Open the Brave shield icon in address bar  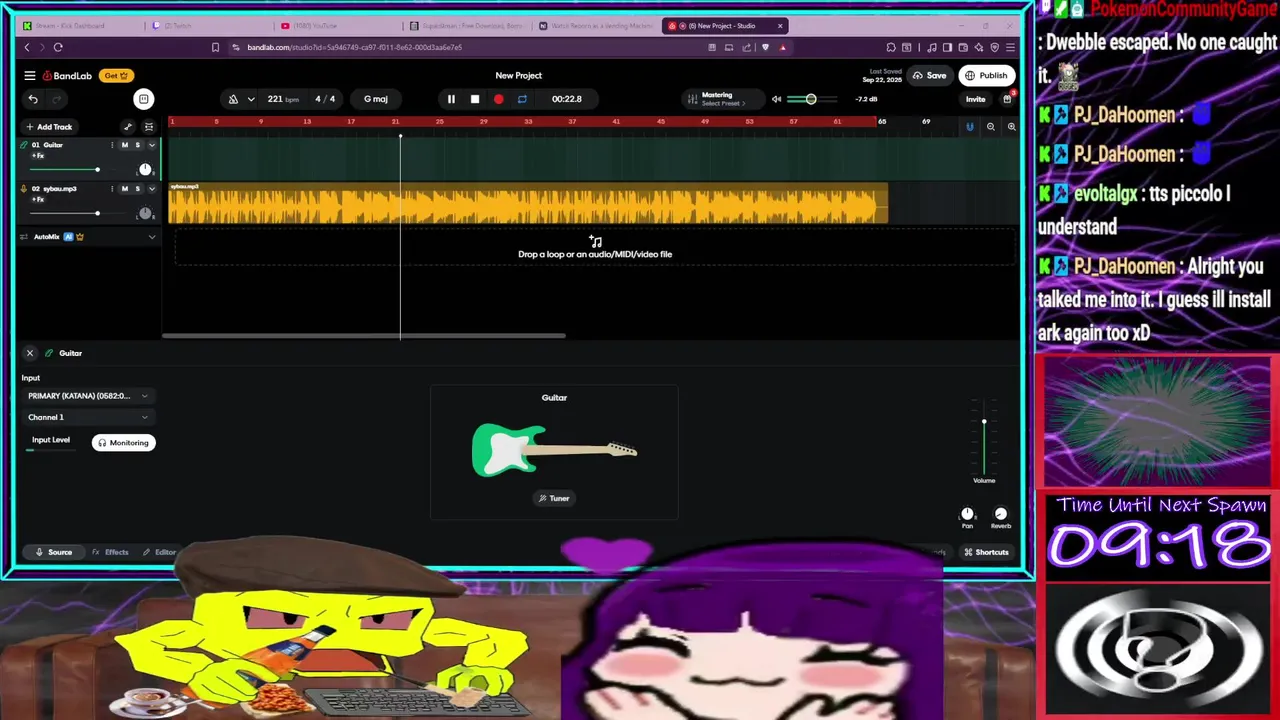[766, 47]
